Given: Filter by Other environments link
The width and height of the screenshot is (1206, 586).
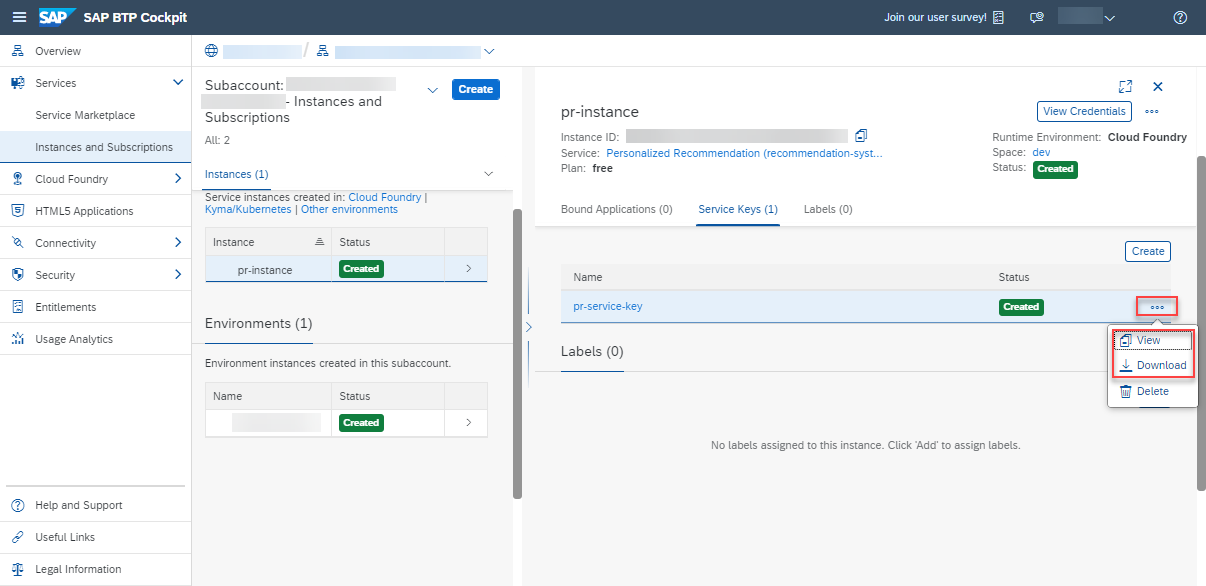Looking at the screenshot, I should click(x=349, y=209).
